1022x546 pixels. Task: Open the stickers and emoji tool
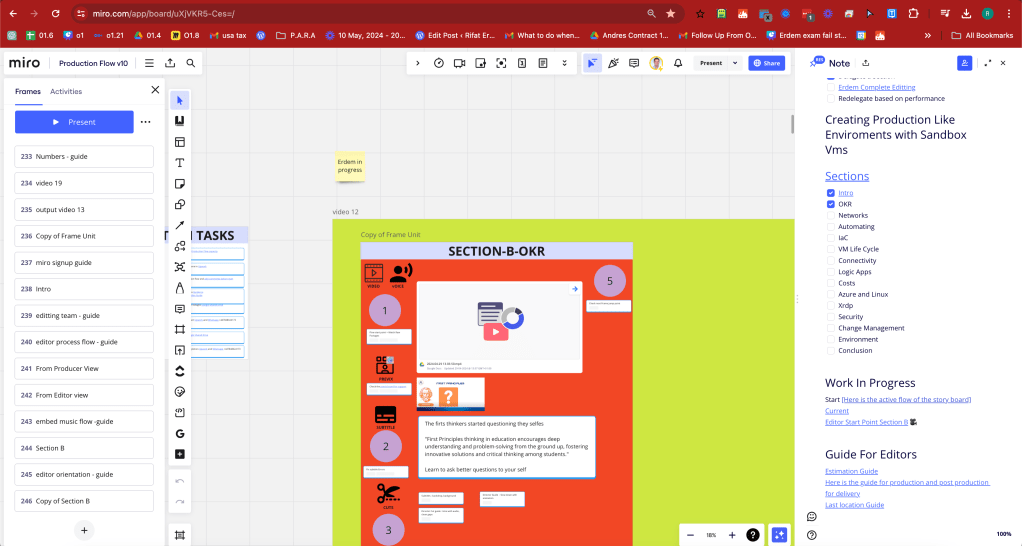[180, 392]
